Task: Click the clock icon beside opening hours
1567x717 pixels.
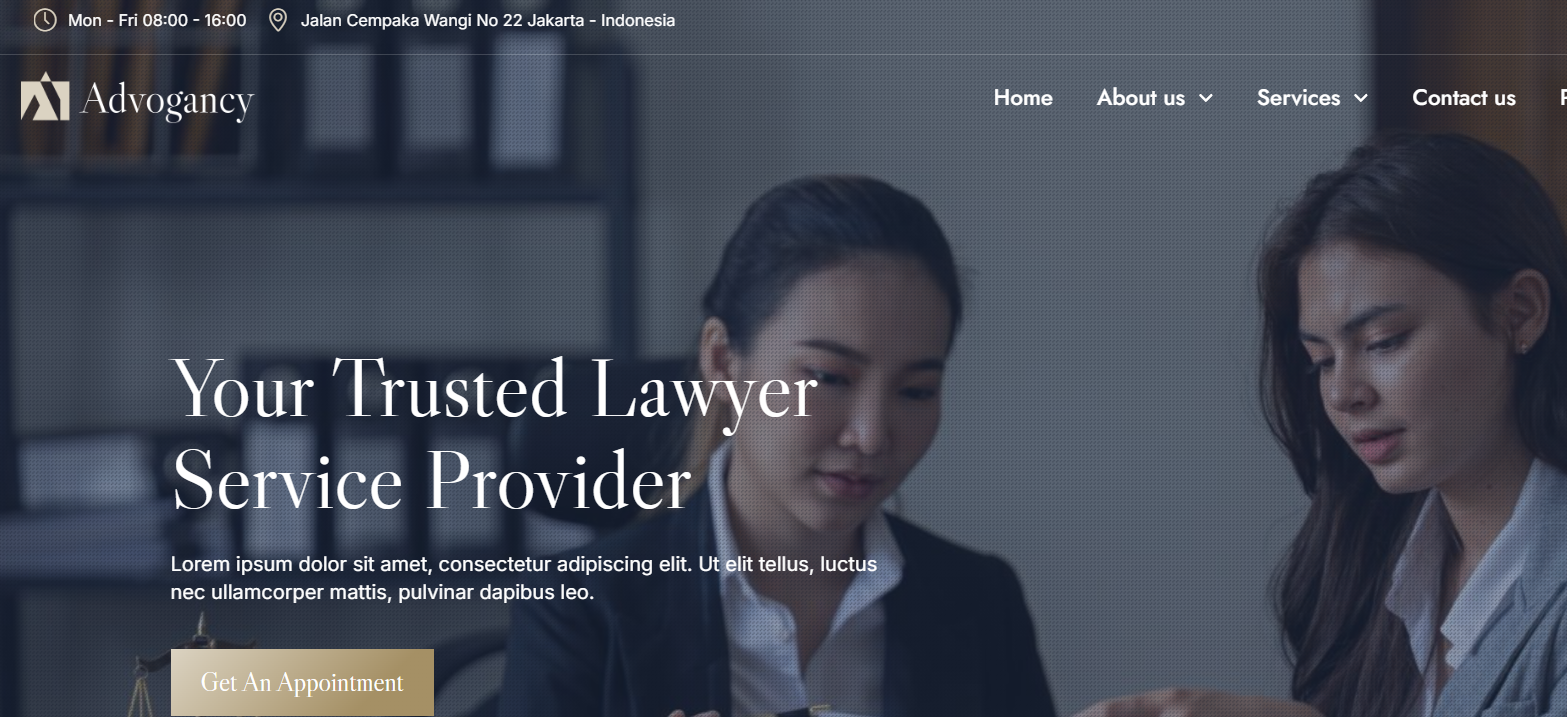Action: [45, 20]
